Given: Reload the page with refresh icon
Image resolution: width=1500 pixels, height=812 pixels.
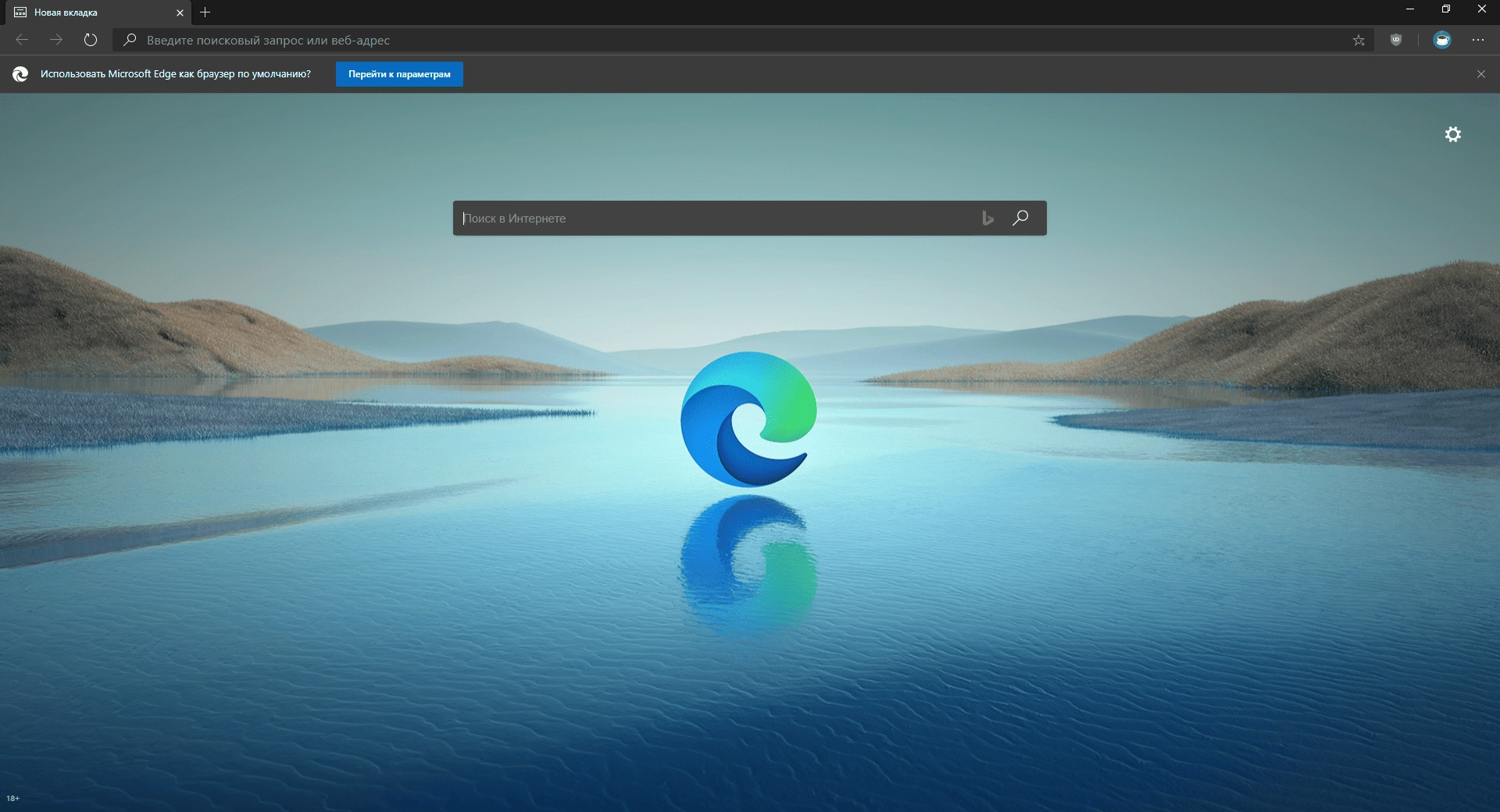Looking at the screenshot, I should coord(91,40).
